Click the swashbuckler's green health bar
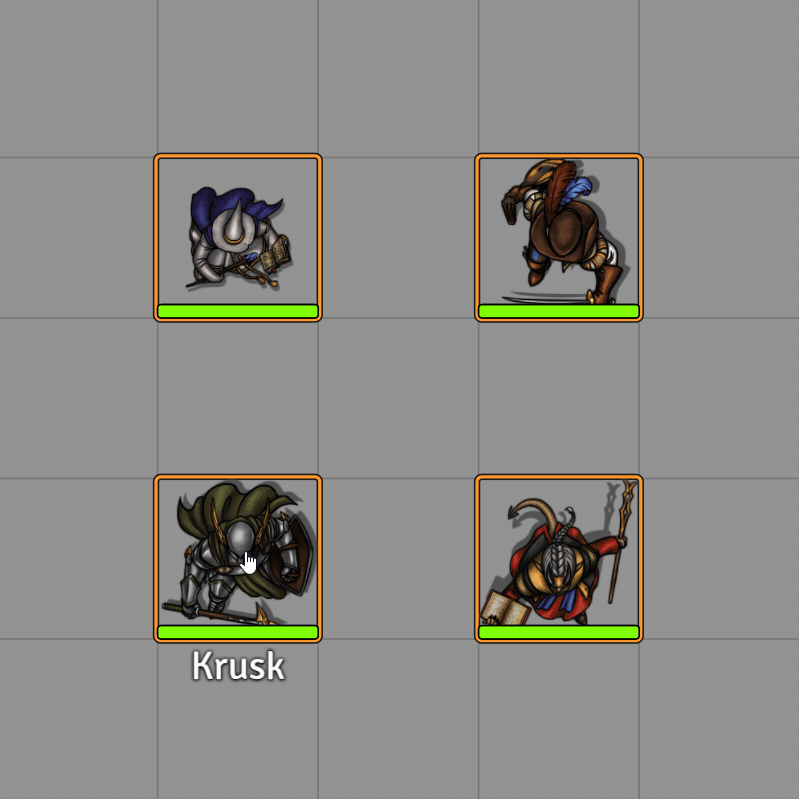Viewport: 799px width, 799px height. [x=559, y=311]
